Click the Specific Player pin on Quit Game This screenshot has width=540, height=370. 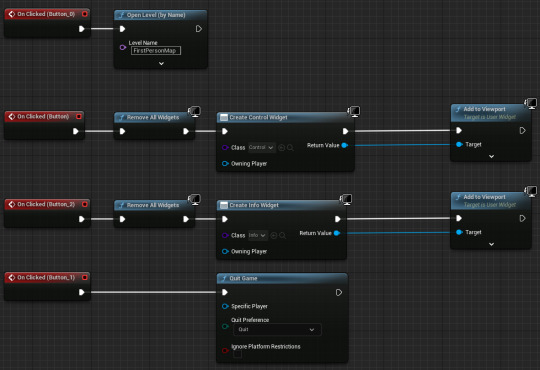(x=225, y=306)
